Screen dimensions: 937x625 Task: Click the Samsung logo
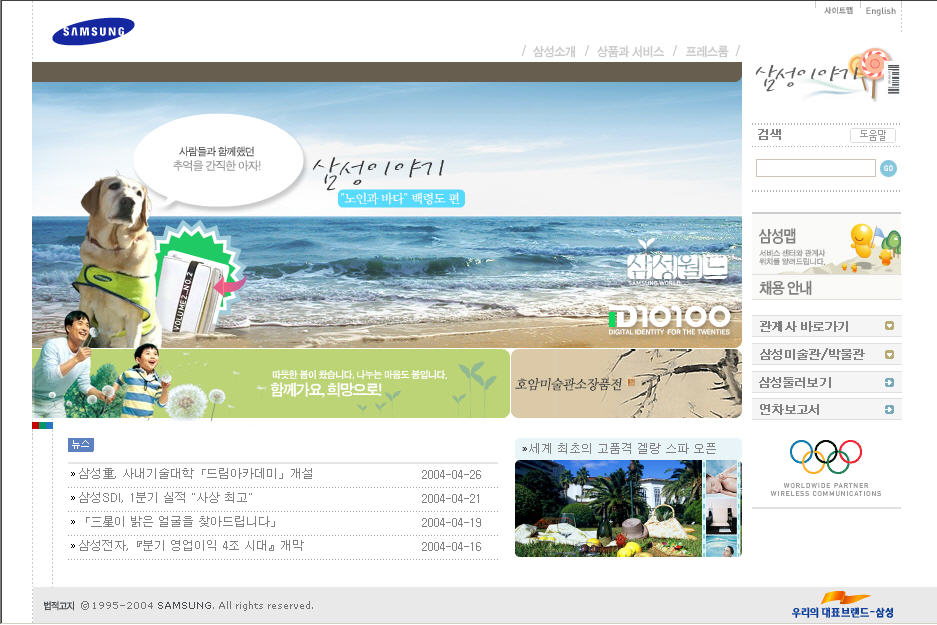click(93, 31)
